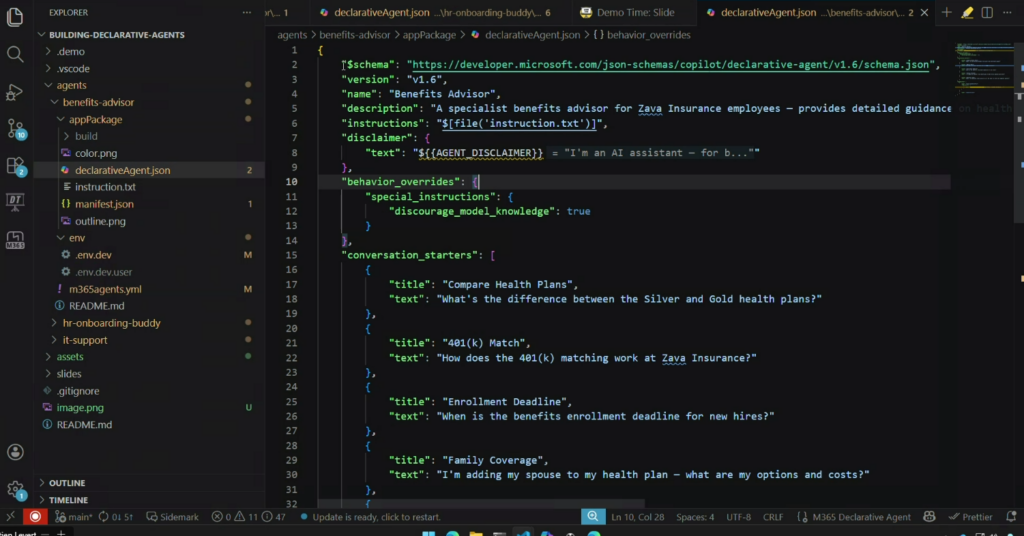Open manifest.json in the explorer

[104, 204]
